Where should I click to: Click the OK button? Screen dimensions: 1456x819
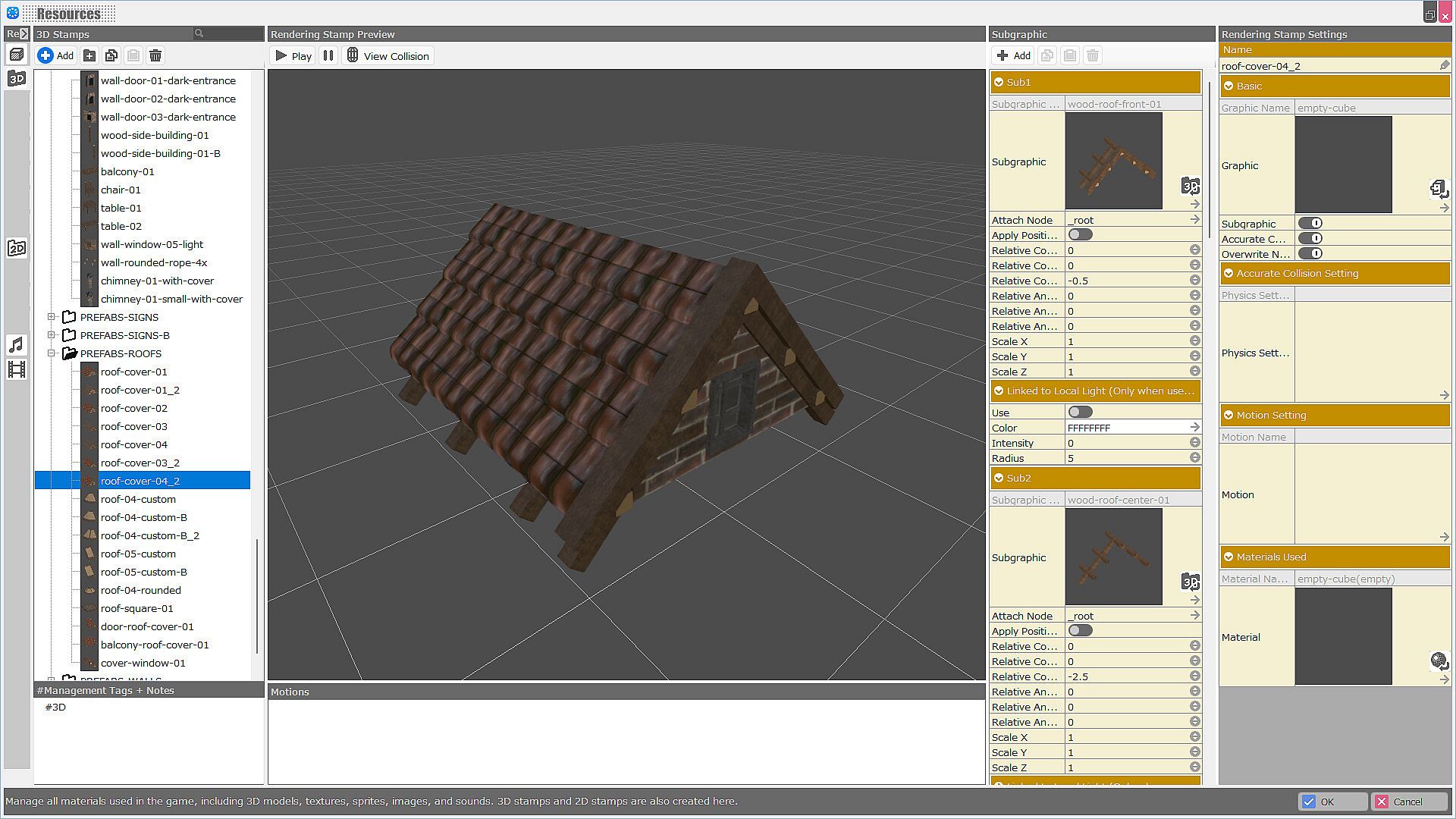[x=1332, y=802]
